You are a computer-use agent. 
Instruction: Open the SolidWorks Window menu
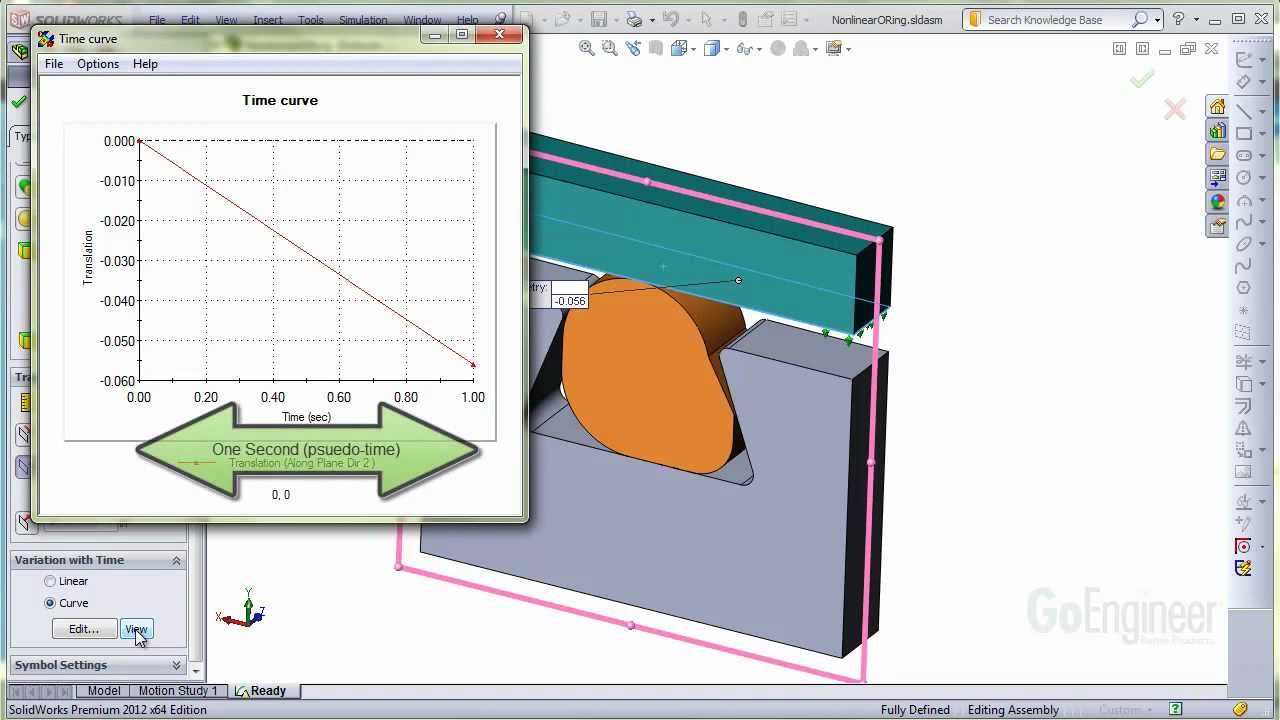[x=422, y=20]
